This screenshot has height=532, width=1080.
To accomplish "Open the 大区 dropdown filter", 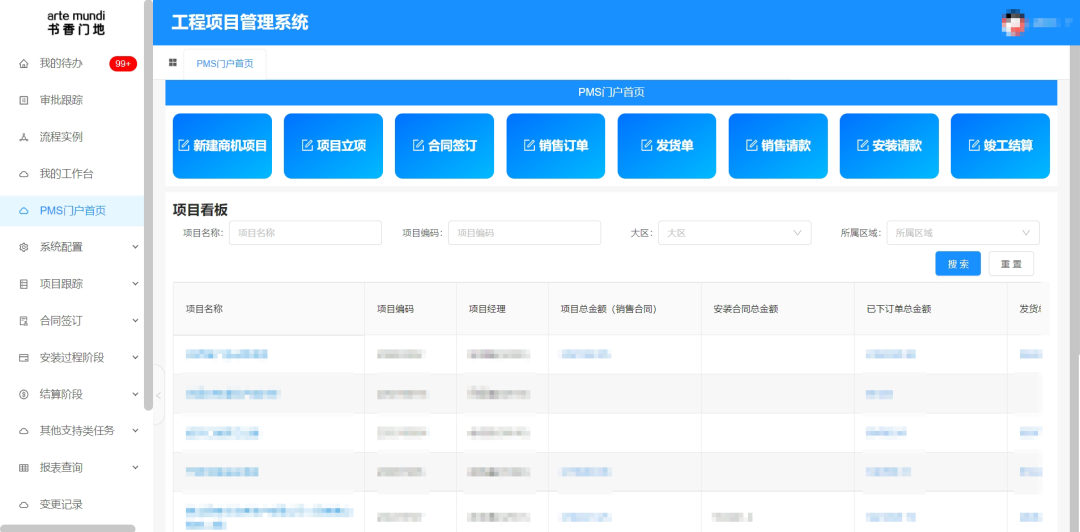I will [x=734, y=233].
